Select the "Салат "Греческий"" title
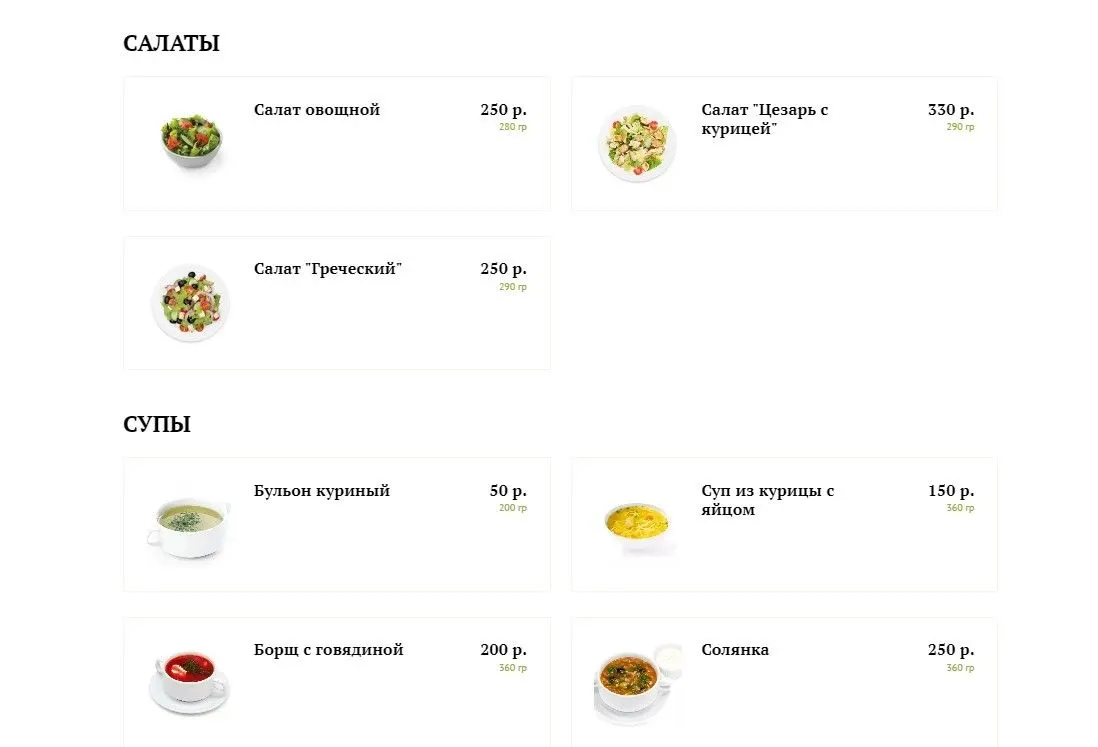 [327, 269]
